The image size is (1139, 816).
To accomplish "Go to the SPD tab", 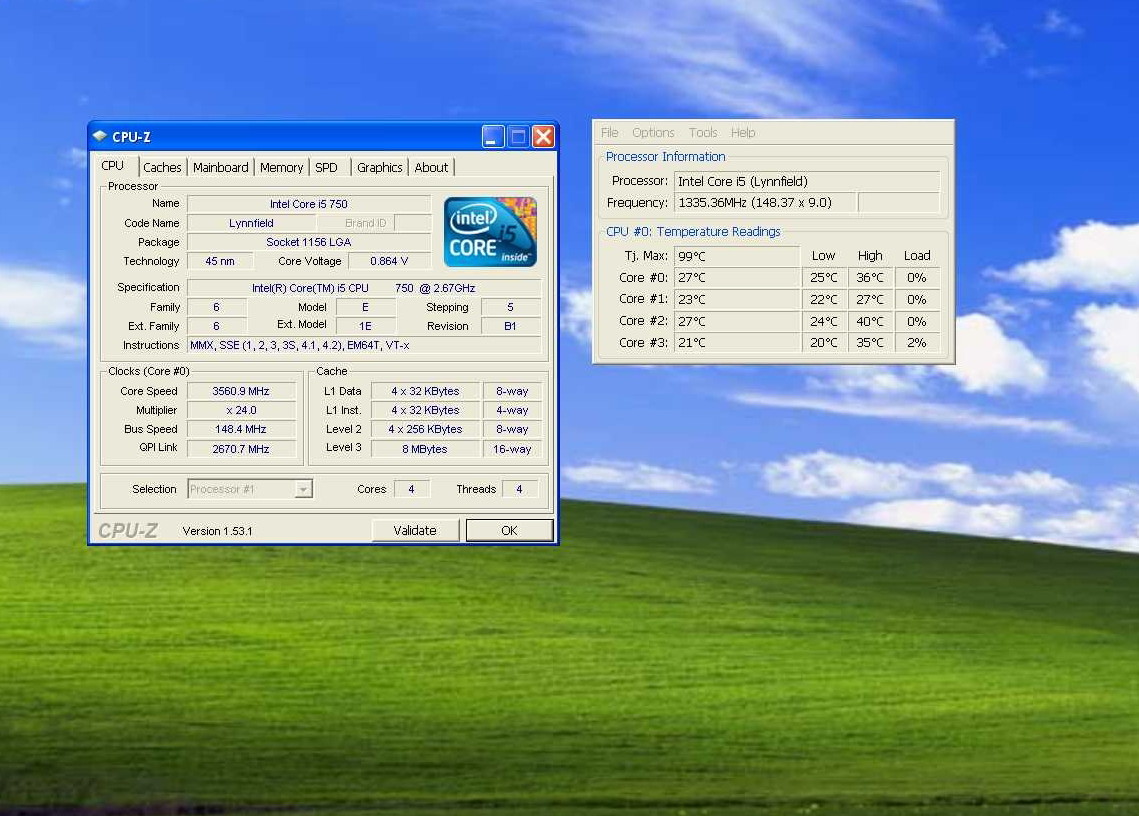I will (x=326, y=167).
